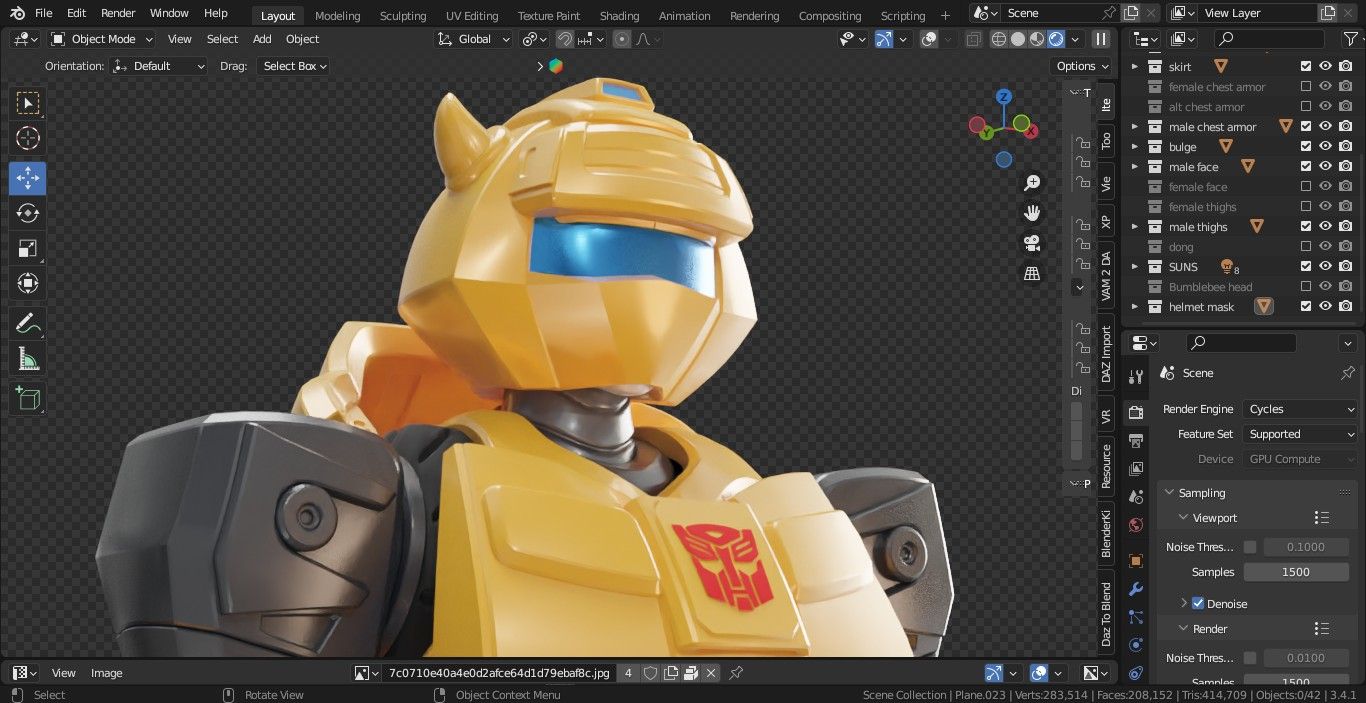This screenshot has width=1366, height=703.
Task: Toggle the camera view icon
Action: point(1032,243)
